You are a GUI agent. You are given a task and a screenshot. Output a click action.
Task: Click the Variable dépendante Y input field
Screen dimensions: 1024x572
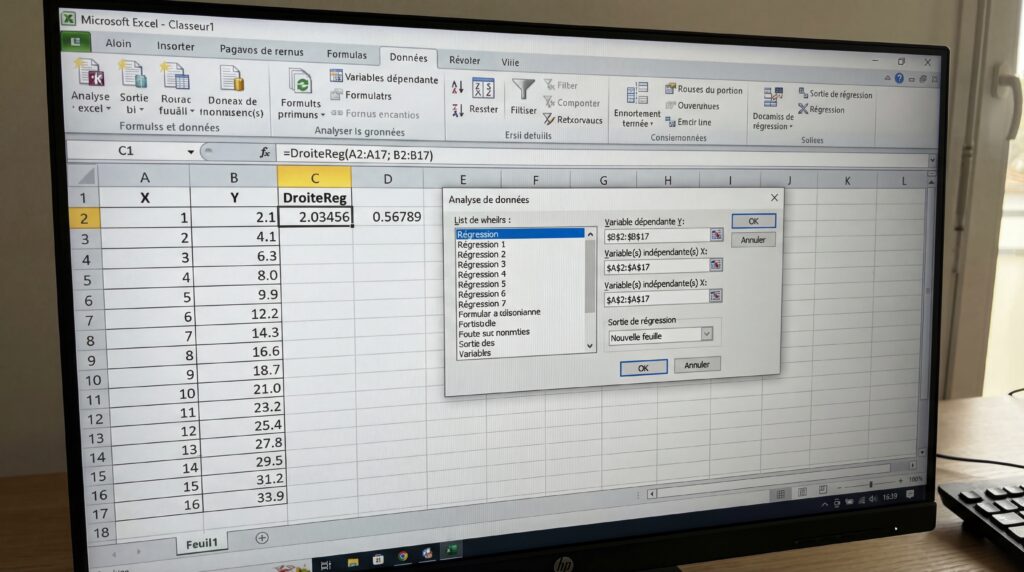coord(656,236)
